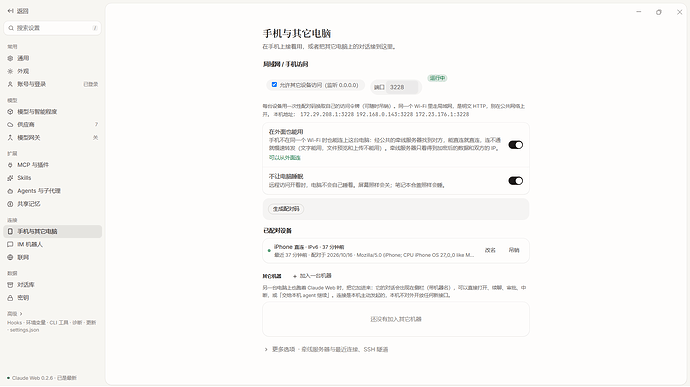Click the 已登录 badge beside 账号与登录

(x=91, y=84)
